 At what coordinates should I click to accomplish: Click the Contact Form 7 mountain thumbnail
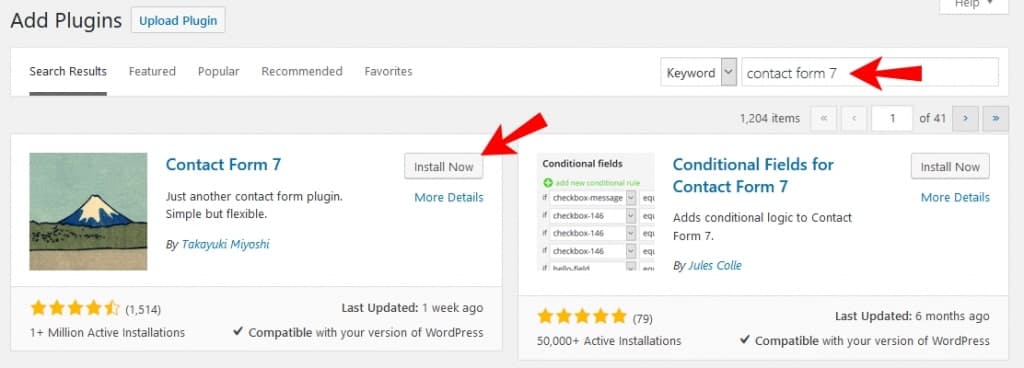coord(88,211)
